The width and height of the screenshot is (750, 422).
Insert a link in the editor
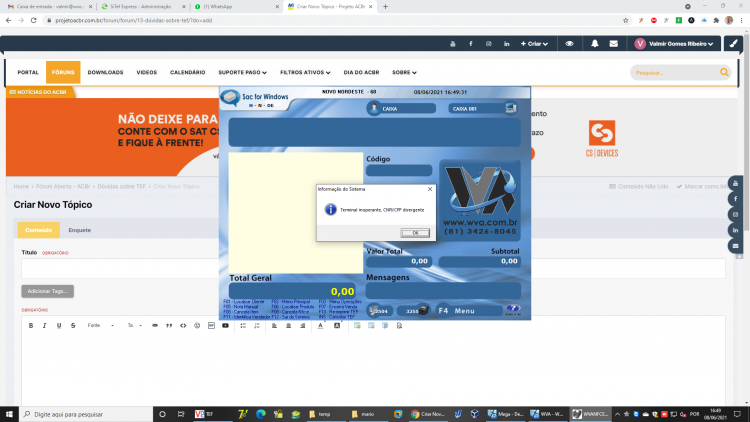point(155,325)
